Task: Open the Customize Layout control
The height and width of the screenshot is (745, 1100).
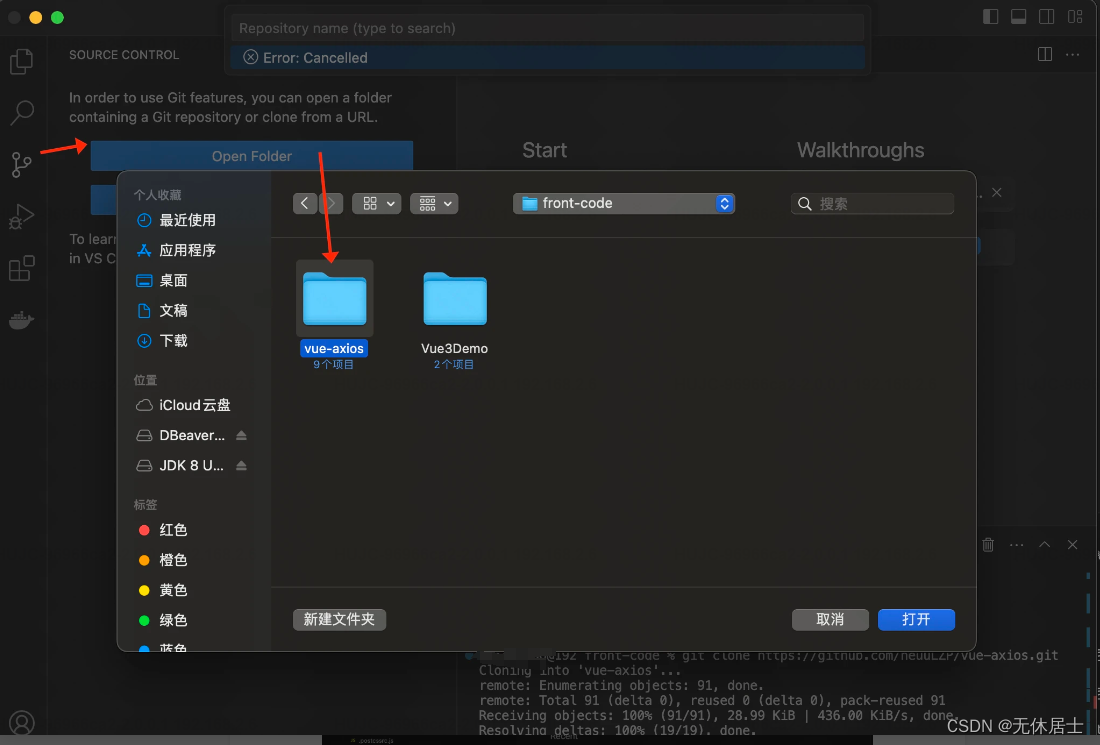Action: coord(1075,16)
